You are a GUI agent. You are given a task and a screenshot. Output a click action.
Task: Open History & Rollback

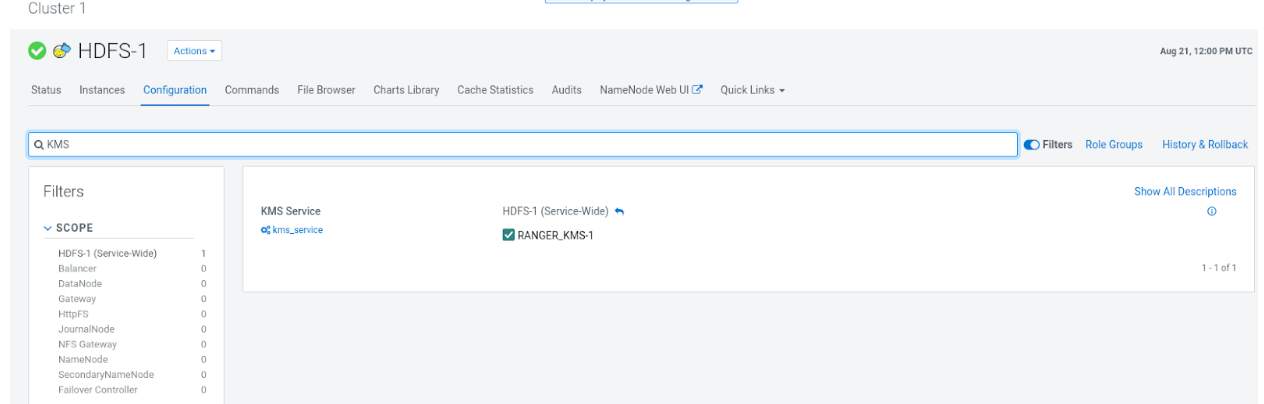[x=1205, y=145]
